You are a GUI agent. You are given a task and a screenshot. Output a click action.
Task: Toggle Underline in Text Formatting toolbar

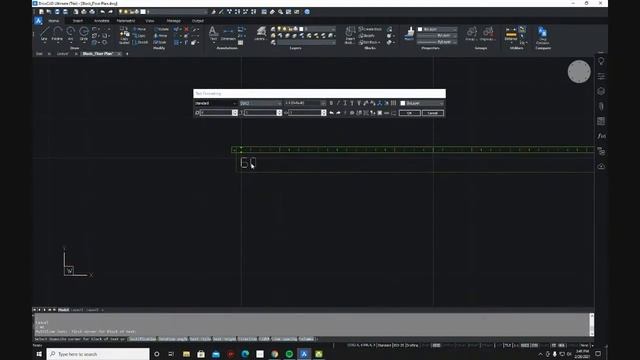pyautogui.click(x=345, y=103)
